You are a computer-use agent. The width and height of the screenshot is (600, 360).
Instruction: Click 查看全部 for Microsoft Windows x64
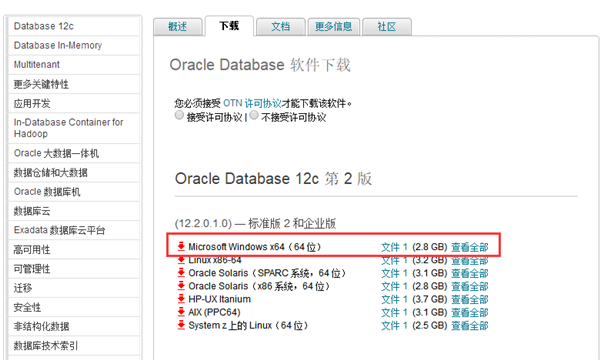coord(470,247)
